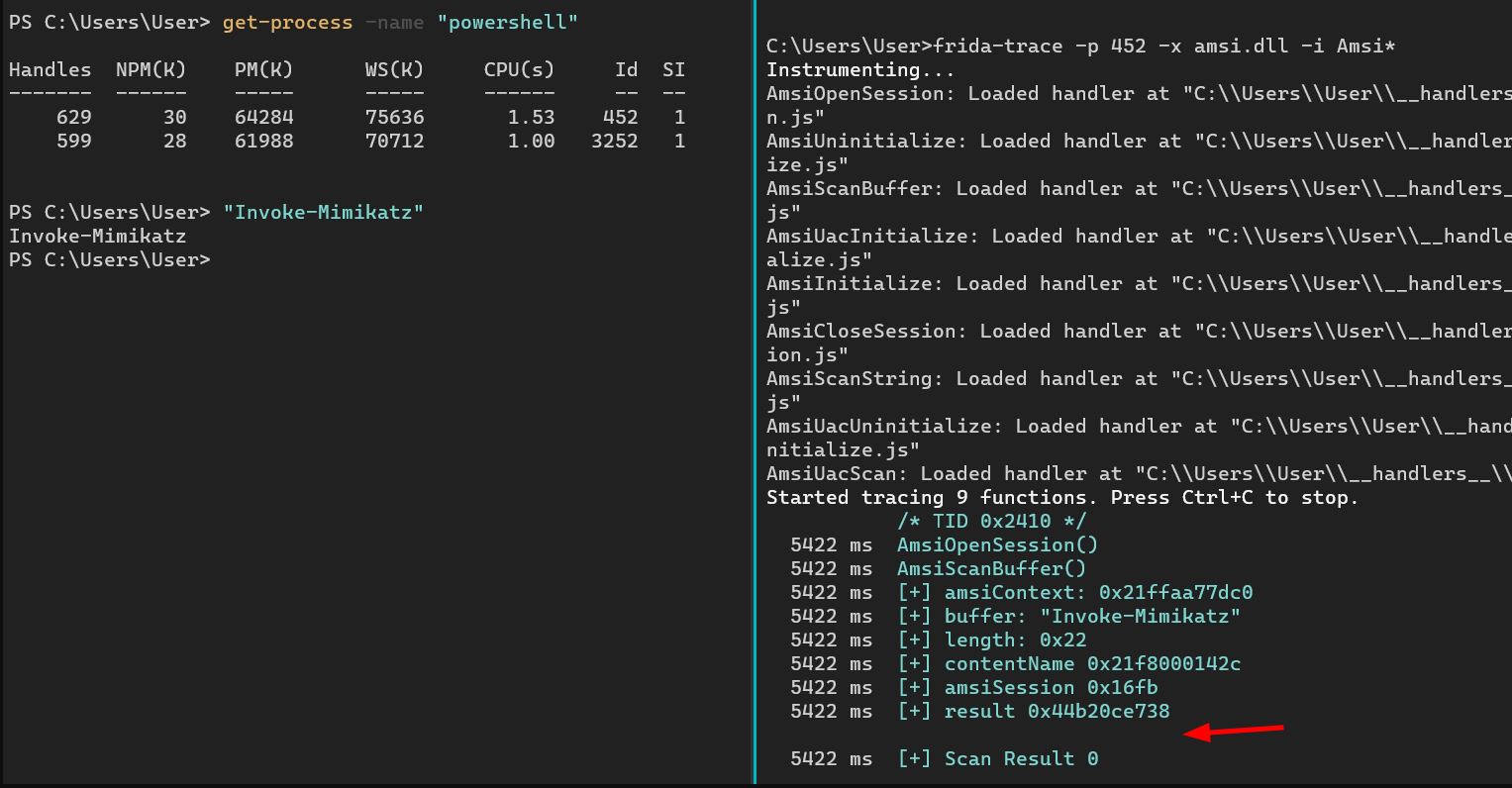Click the buffer "Invoke-Mimikatz" trace line
This screenshot has width=1512, height=788.
pos(1068,617)
